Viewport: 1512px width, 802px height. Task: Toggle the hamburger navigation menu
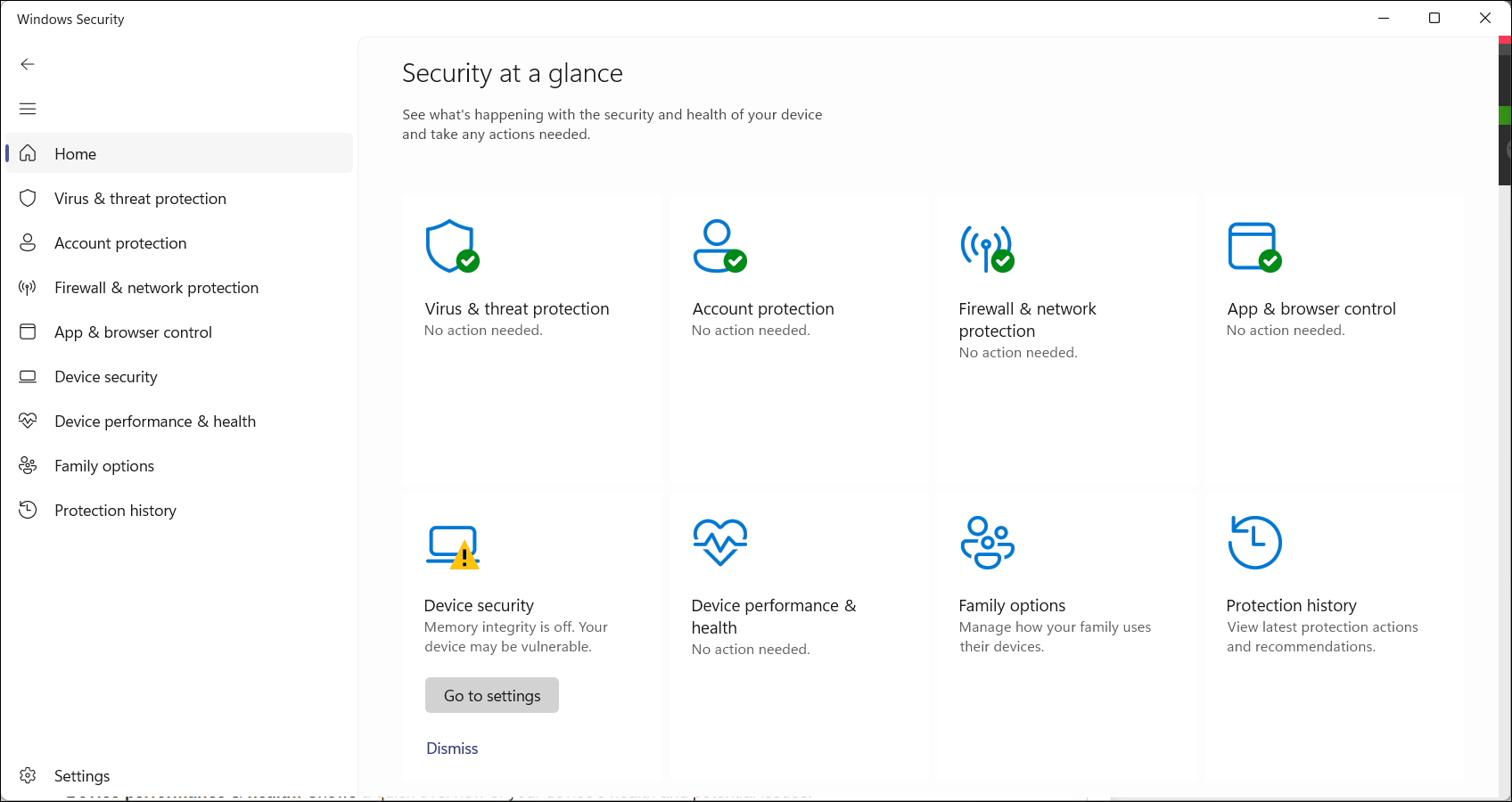click(x=28, y=109)
